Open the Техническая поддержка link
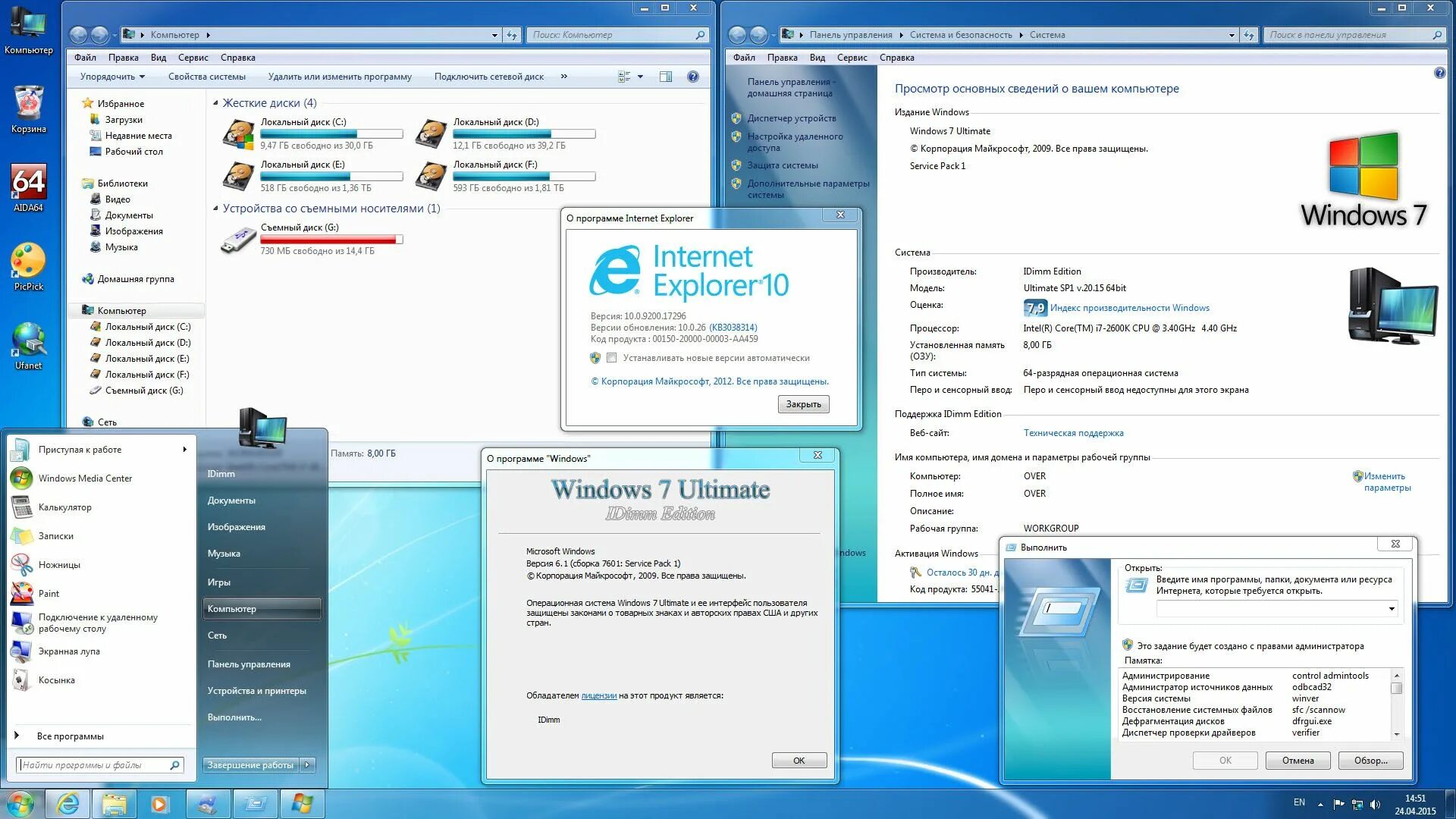Image resolution: width=1456 pixels, height=819 pixels. [x=1073, y=433]
